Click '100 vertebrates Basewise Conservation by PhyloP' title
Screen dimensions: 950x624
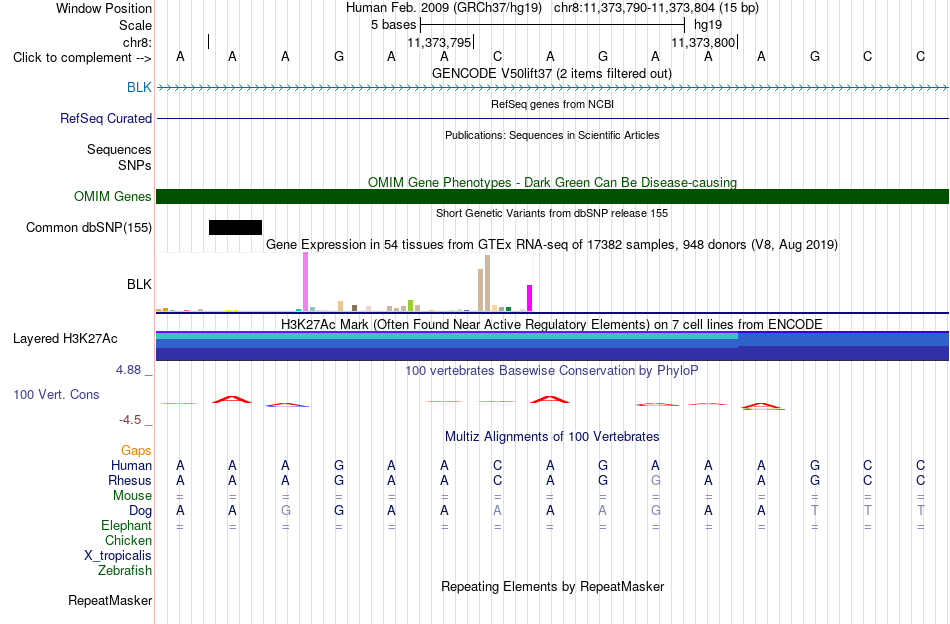[552, 370]
